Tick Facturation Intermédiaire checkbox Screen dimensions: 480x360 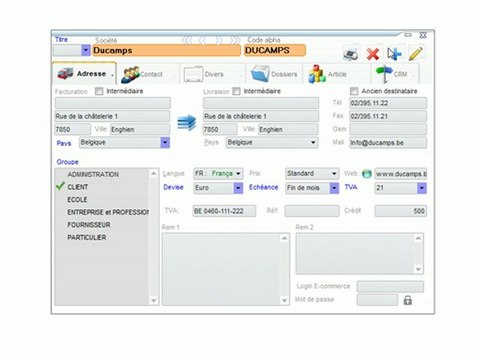99,91
